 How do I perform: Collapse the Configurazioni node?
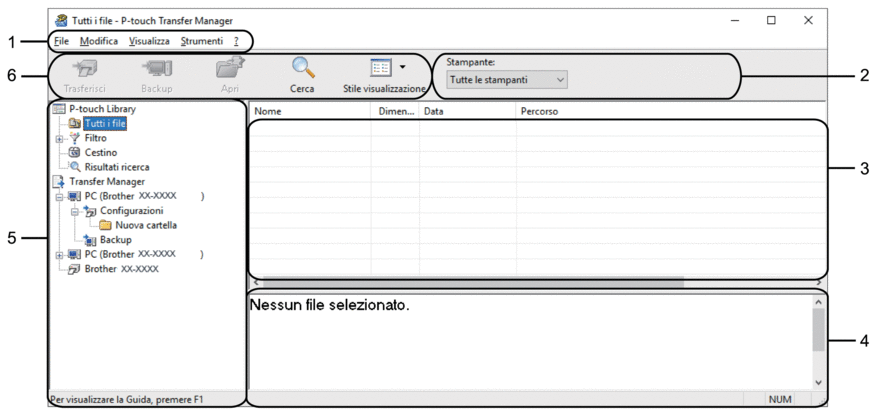(74, 211)
